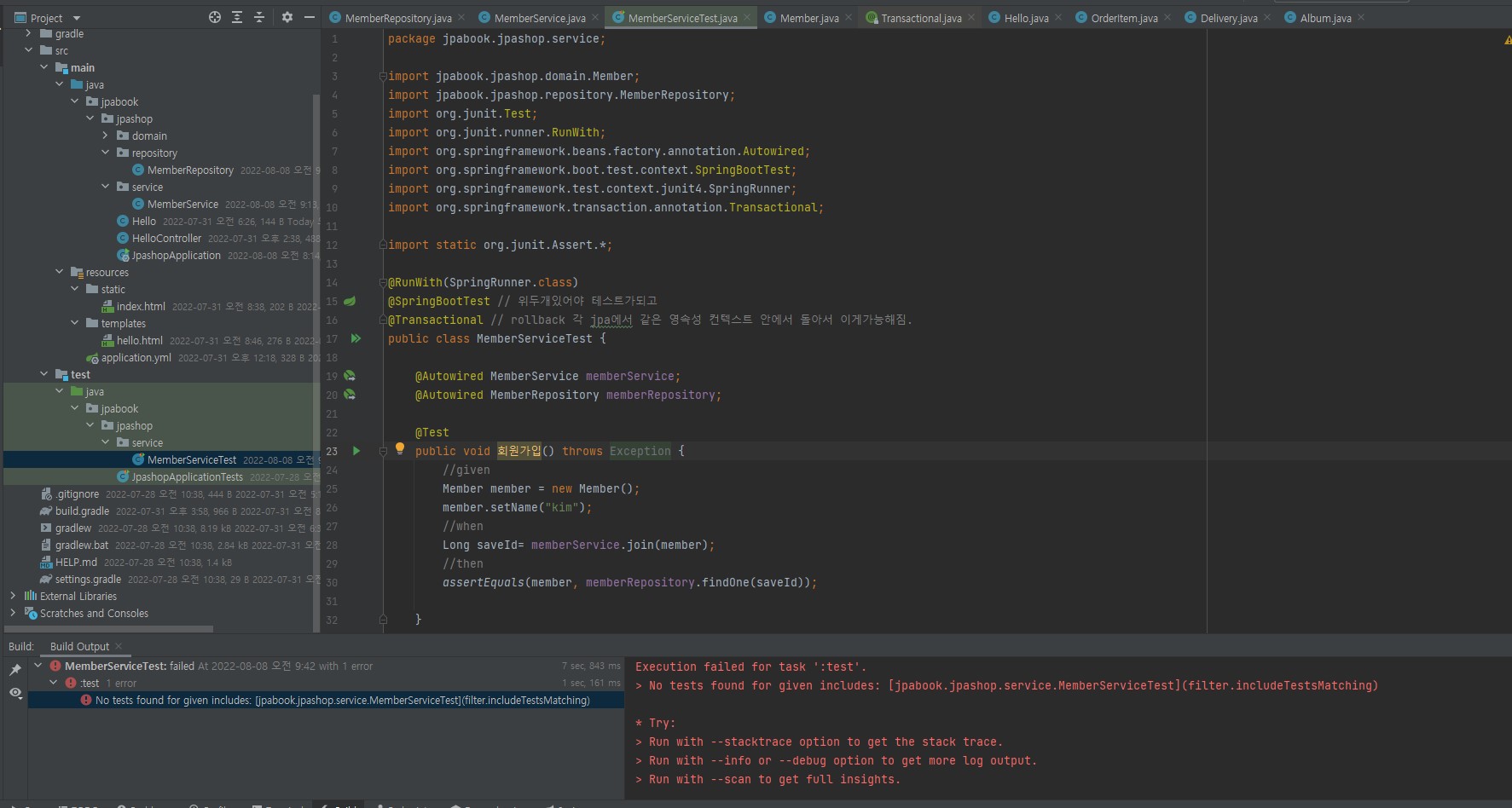The image size is (1512, 808).
Task: Toggle the pin icon in Build panel
Action: click(x=15, y=670)
